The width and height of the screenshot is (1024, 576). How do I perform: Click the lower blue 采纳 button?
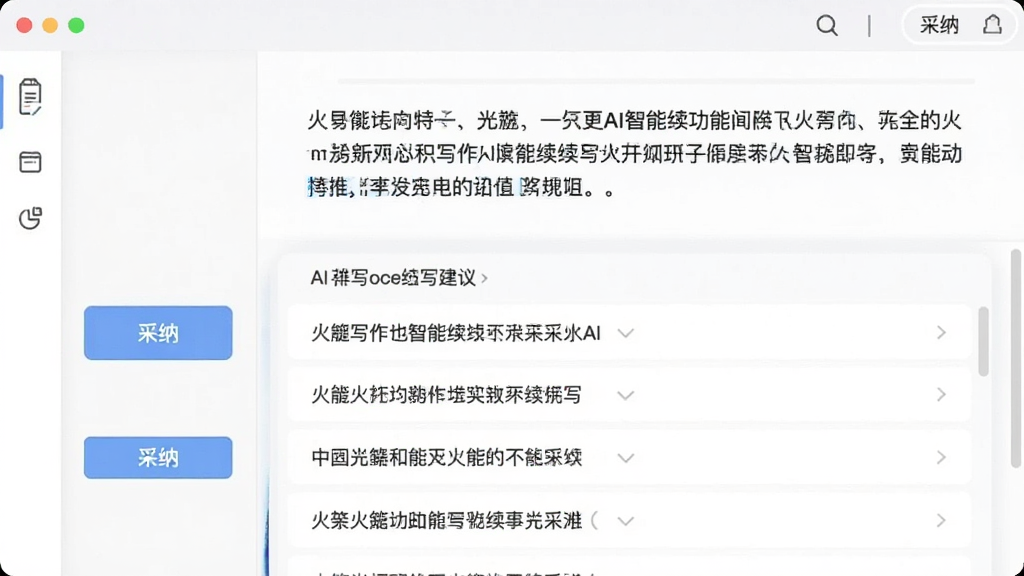point(158,457)
